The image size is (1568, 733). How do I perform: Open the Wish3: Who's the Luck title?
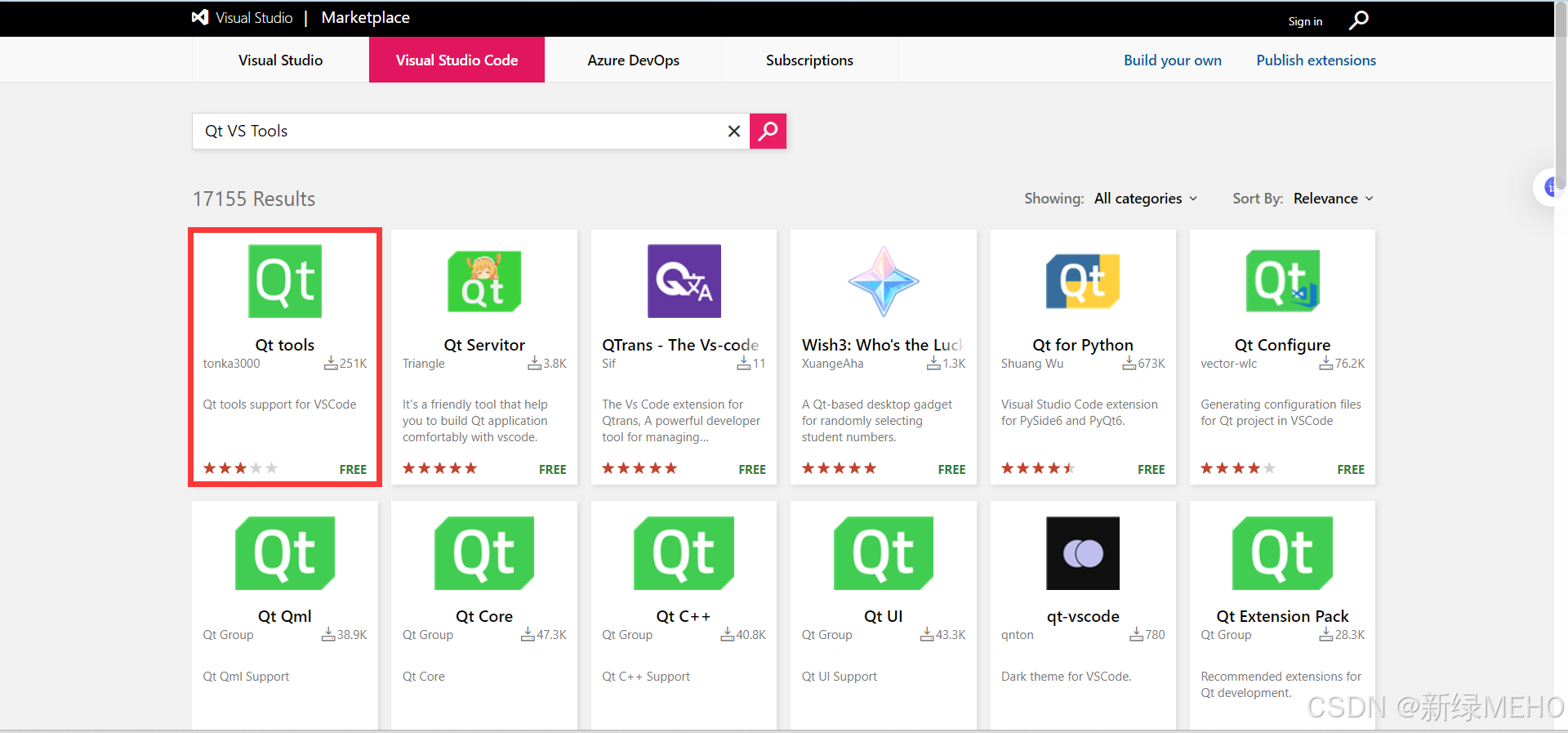883,345
